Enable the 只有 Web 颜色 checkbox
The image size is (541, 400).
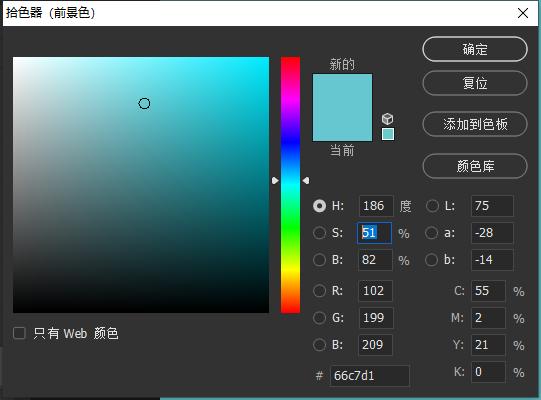(x=19, y=333)
